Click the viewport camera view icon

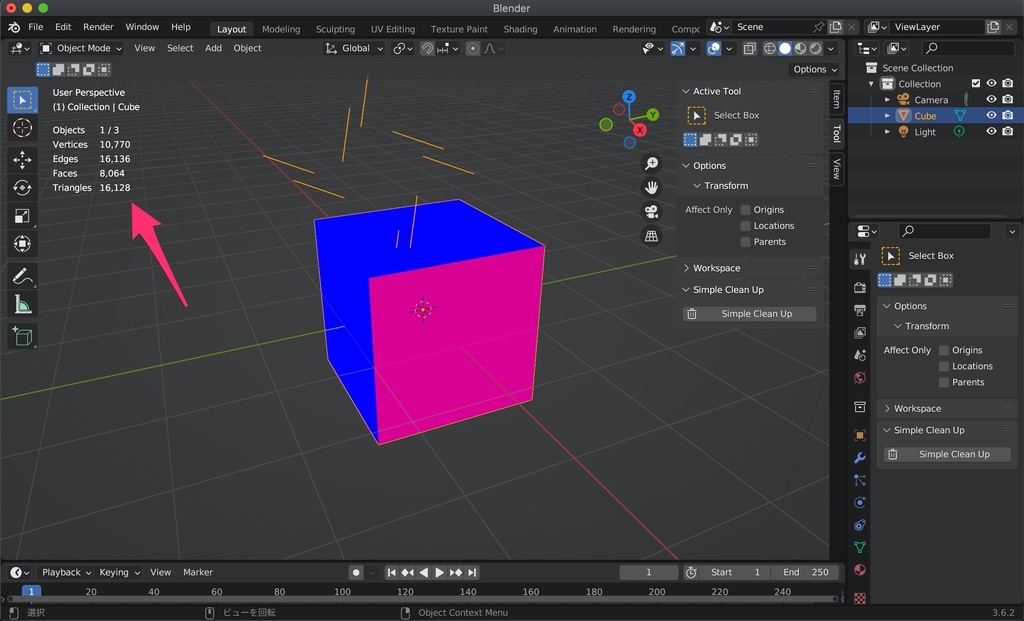click(653, 211)
